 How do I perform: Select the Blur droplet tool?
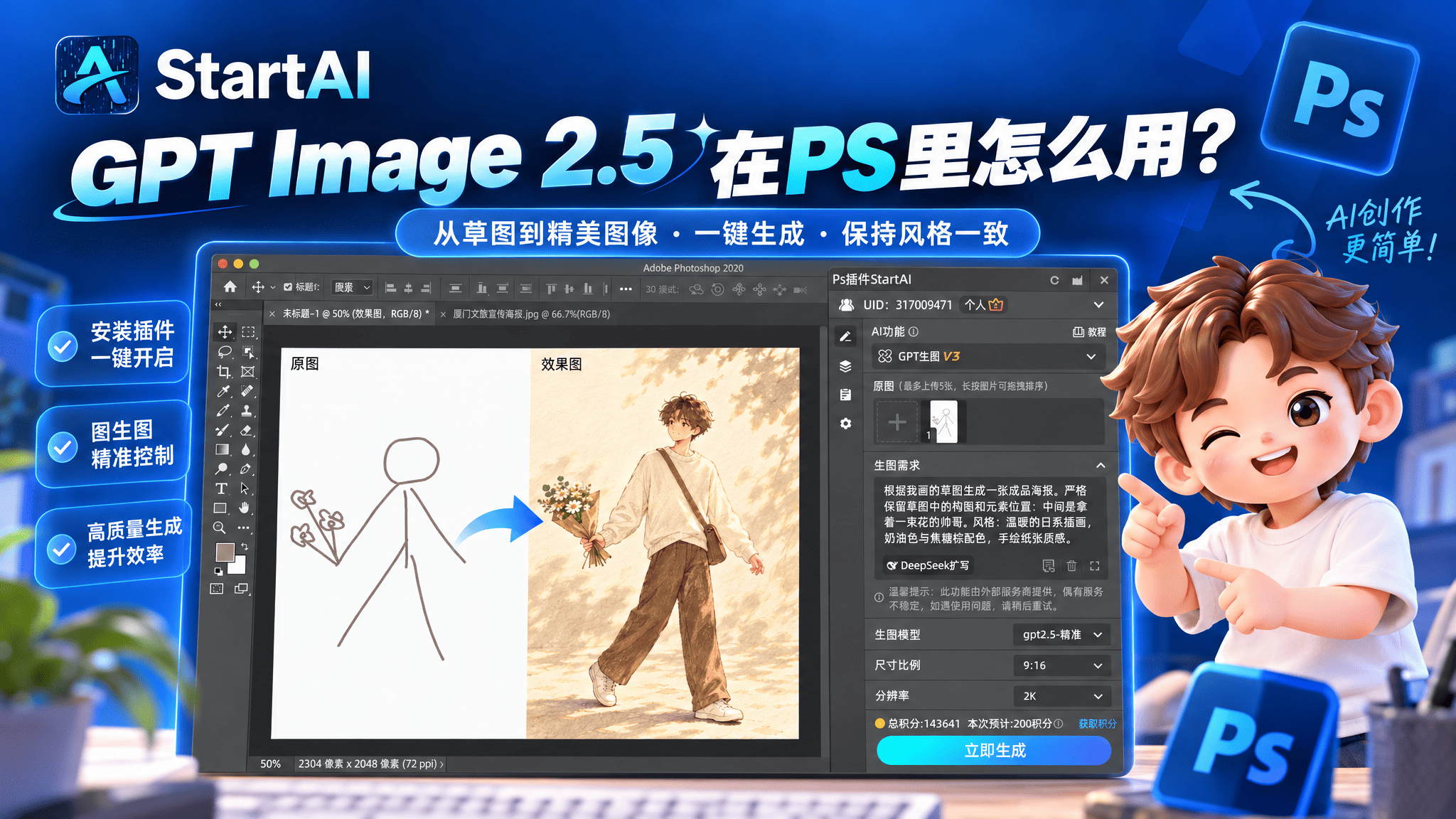click(246, 449)
